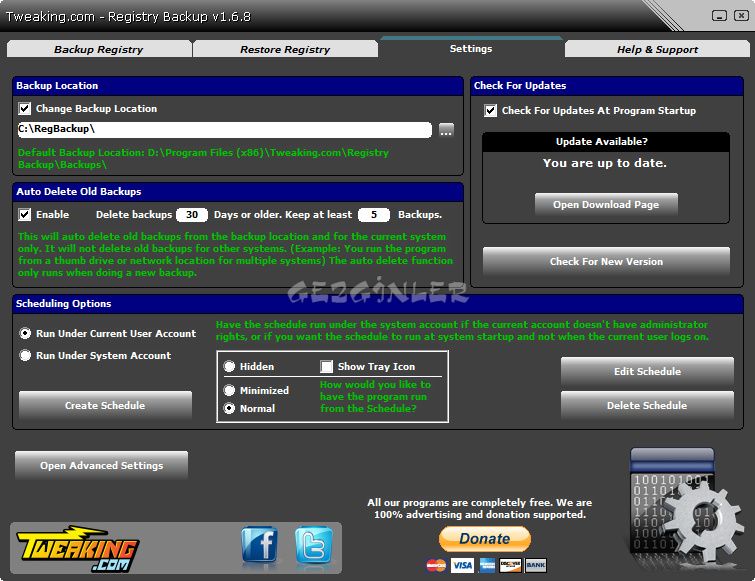The width and height of the screenshot is (755, 581).
Task: Click Create Schedule button
Action: pos(105,405)
